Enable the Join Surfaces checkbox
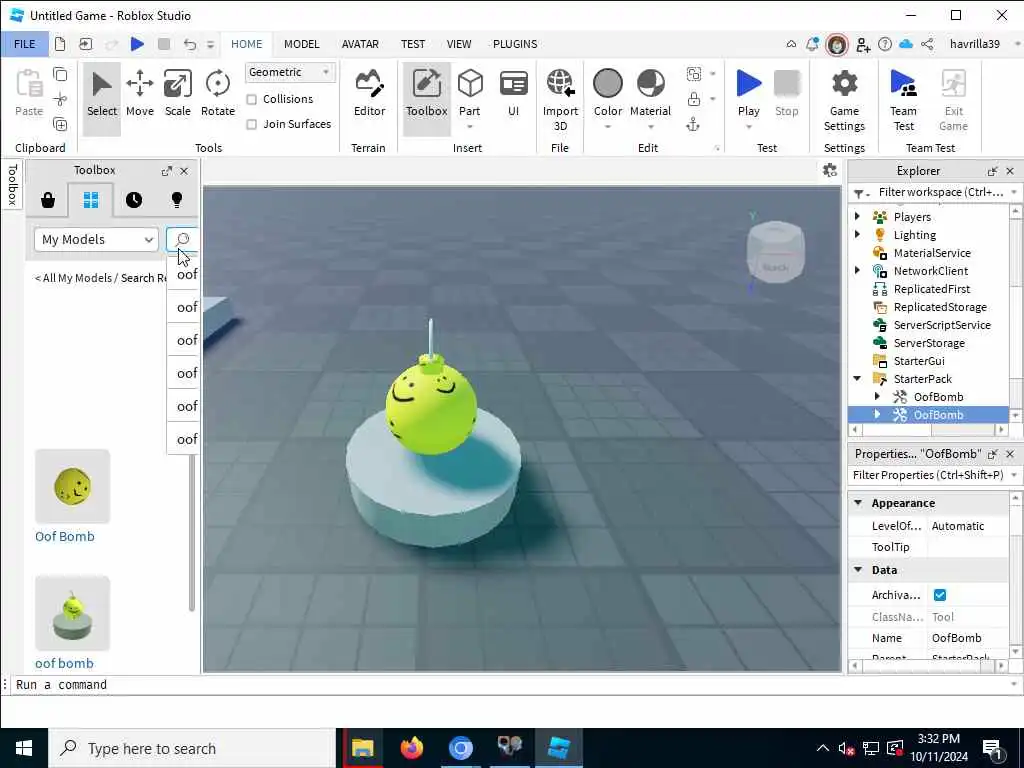This screenshot has height=768, width=1024. point(251,124)
